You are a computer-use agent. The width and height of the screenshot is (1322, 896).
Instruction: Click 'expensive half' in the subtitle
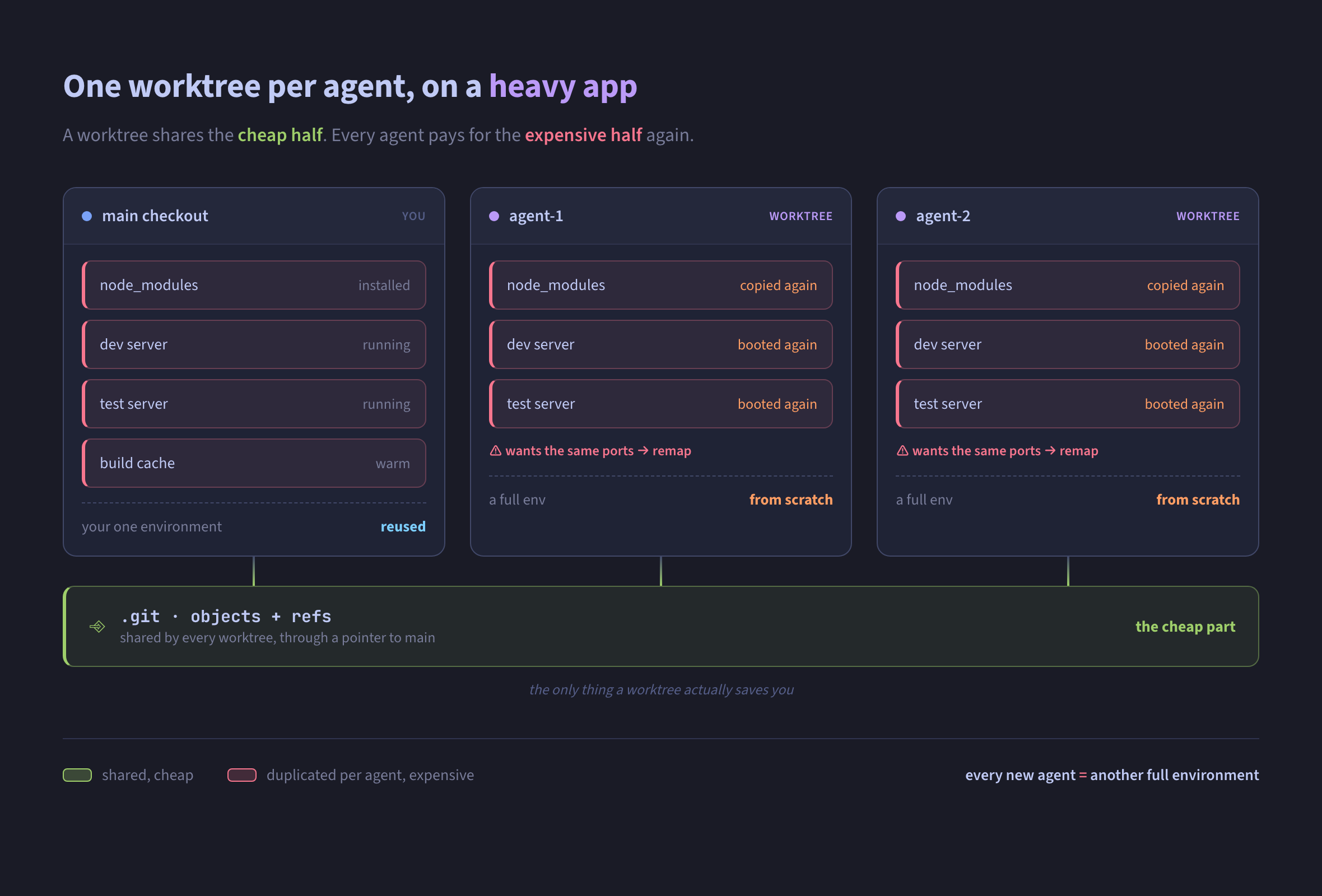click(x=583, y=135)
